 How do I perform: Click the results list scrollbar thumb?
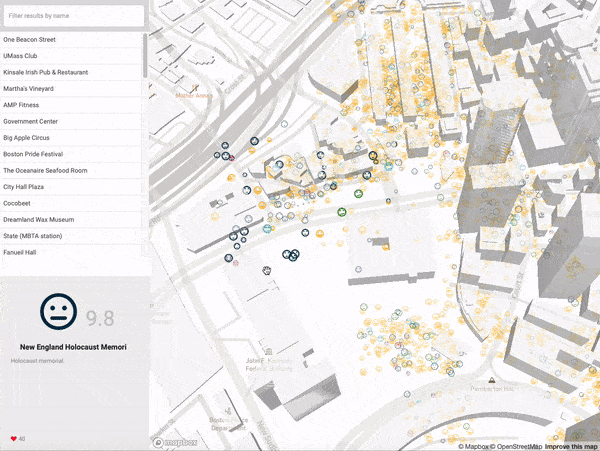[x=145, y=55]
